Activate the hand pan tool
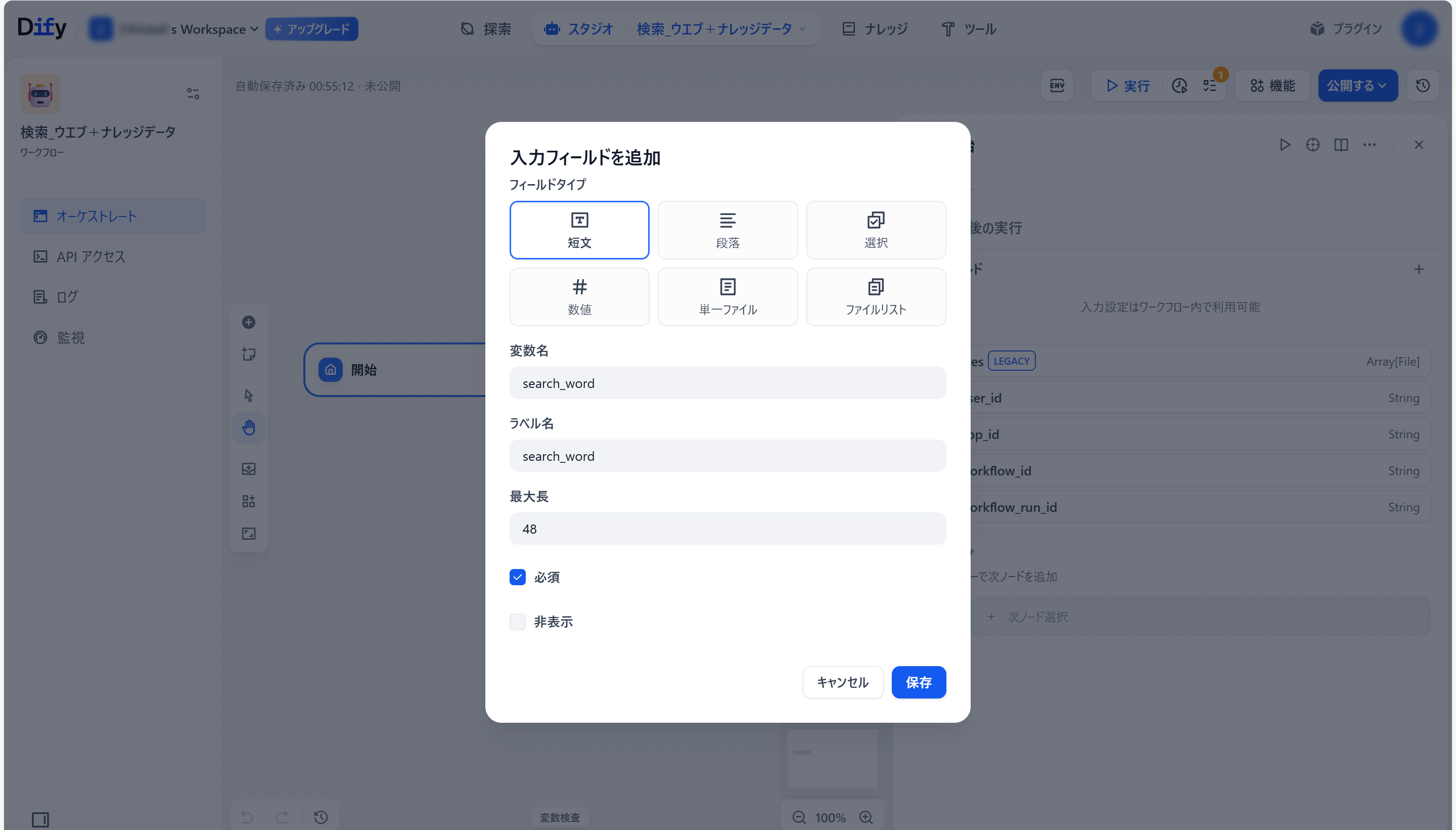Image resolution: width=1456 pixels, height=830 pixels. click(x=248, y=427)
